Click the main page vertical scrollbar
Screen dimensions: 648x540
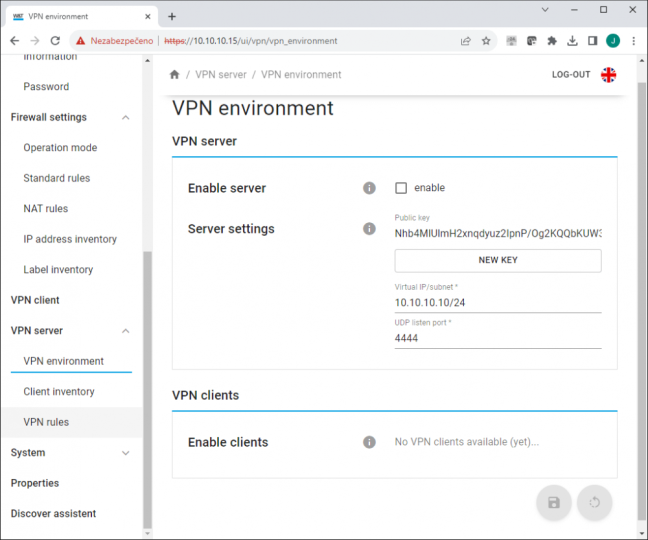(642, 301)
